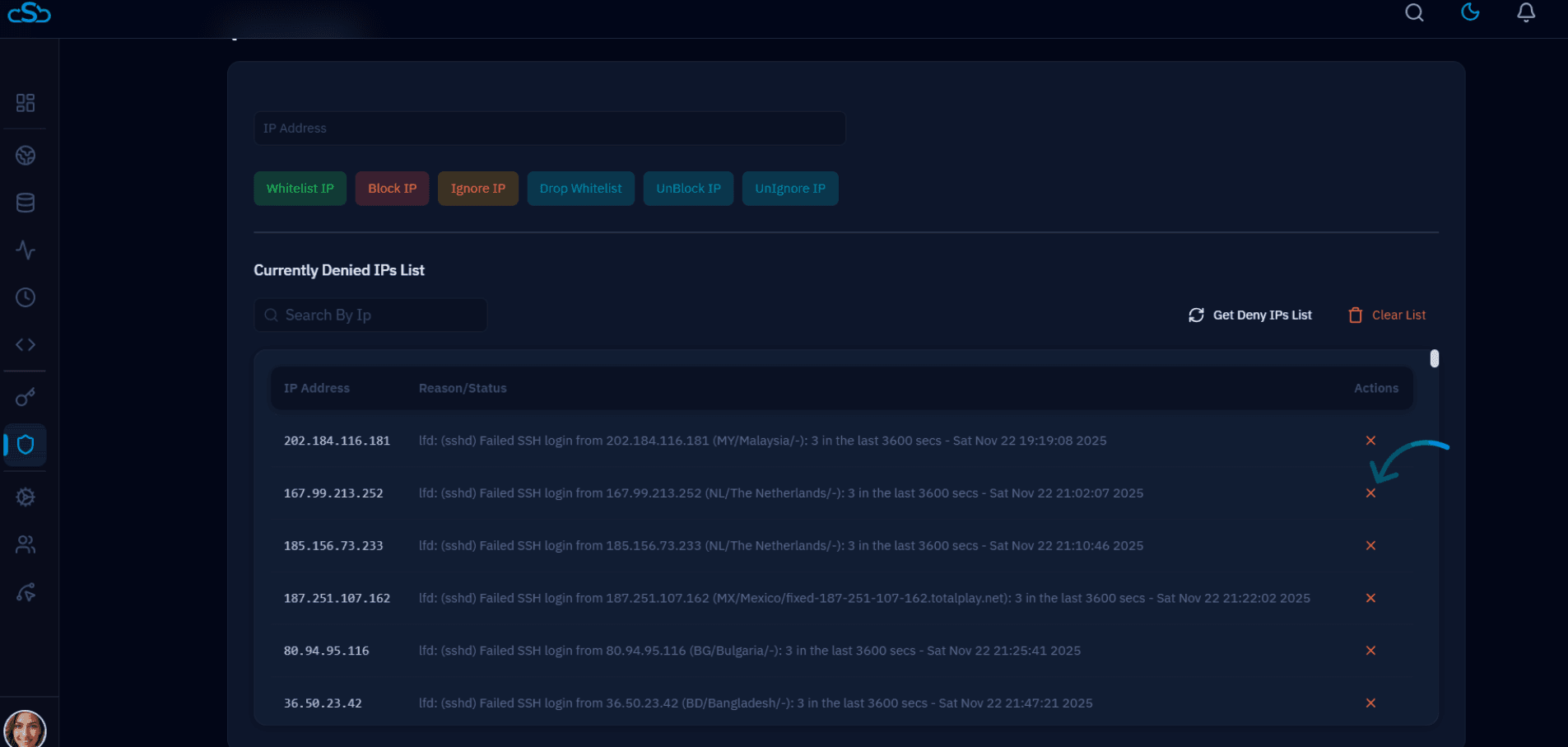Click the UnIgnore IP button
1568x747 pixels.
click(790, 189)
